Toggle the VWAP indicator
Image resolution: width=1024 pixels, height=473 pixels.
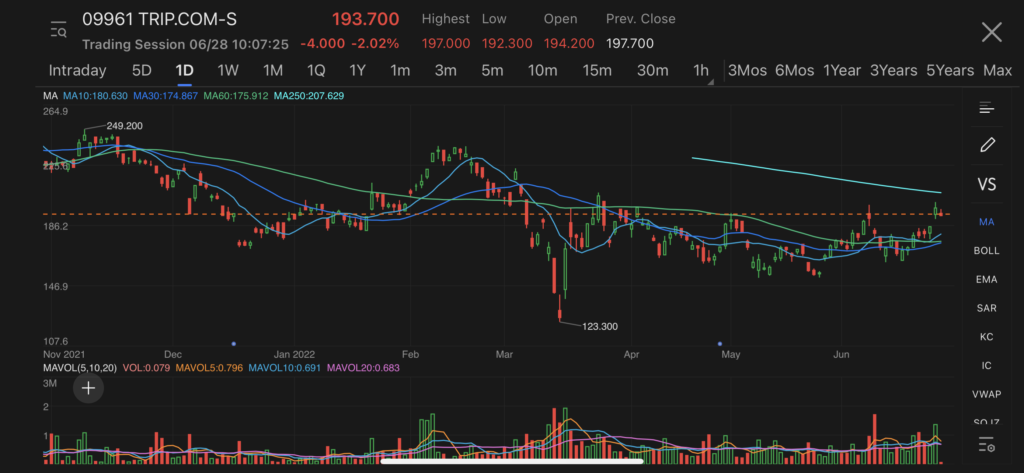click(986, 394)
